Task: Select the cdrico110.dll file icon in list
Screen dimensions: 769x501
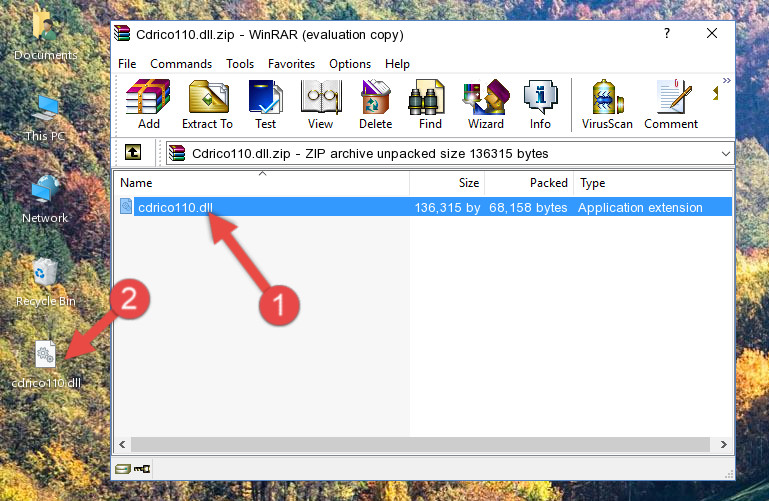Action: [126, 206]
